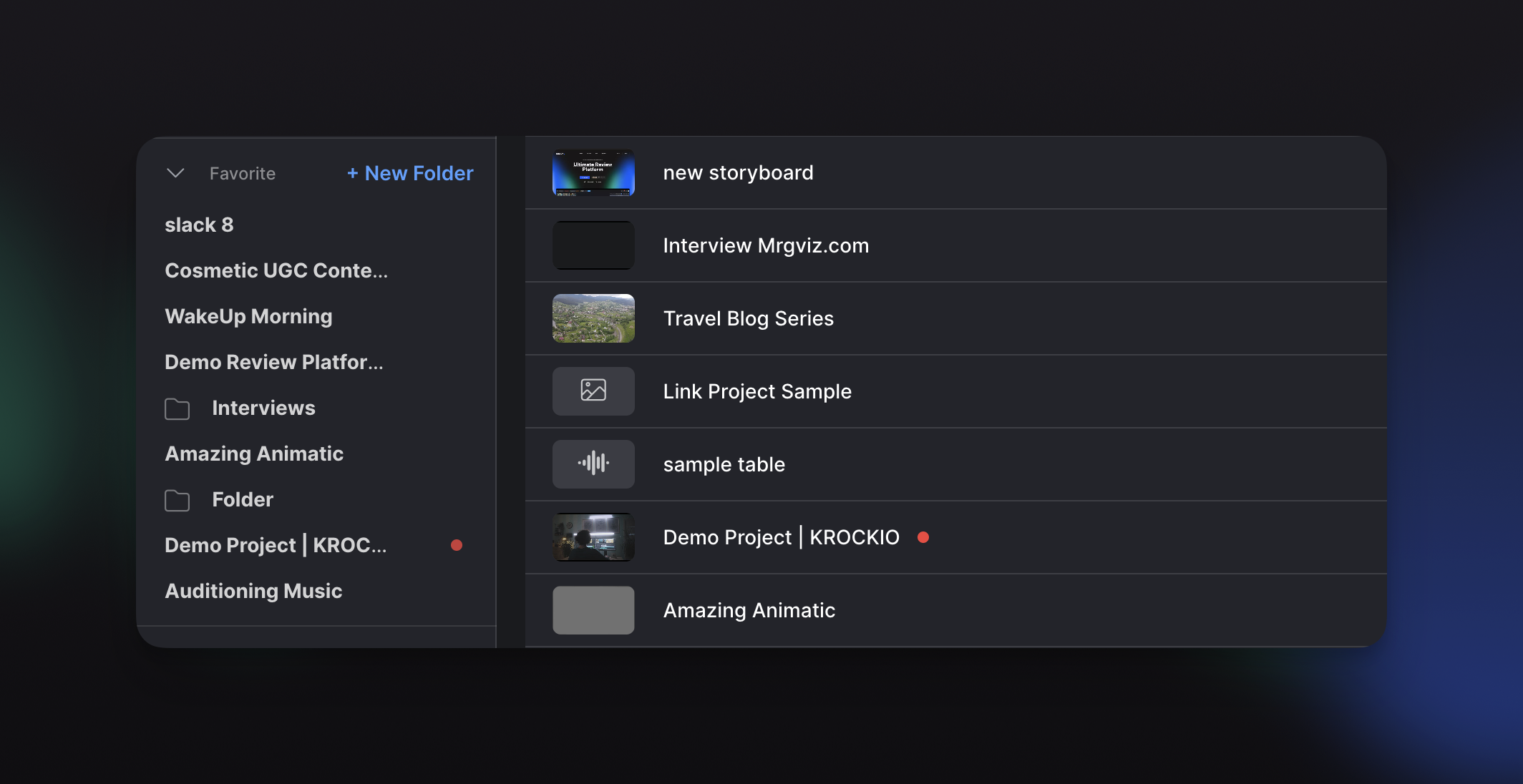Open the gray Amazing Animatic thumbnail
Viewport: 1523px width, 784px height.
click(x=593, y=610)
